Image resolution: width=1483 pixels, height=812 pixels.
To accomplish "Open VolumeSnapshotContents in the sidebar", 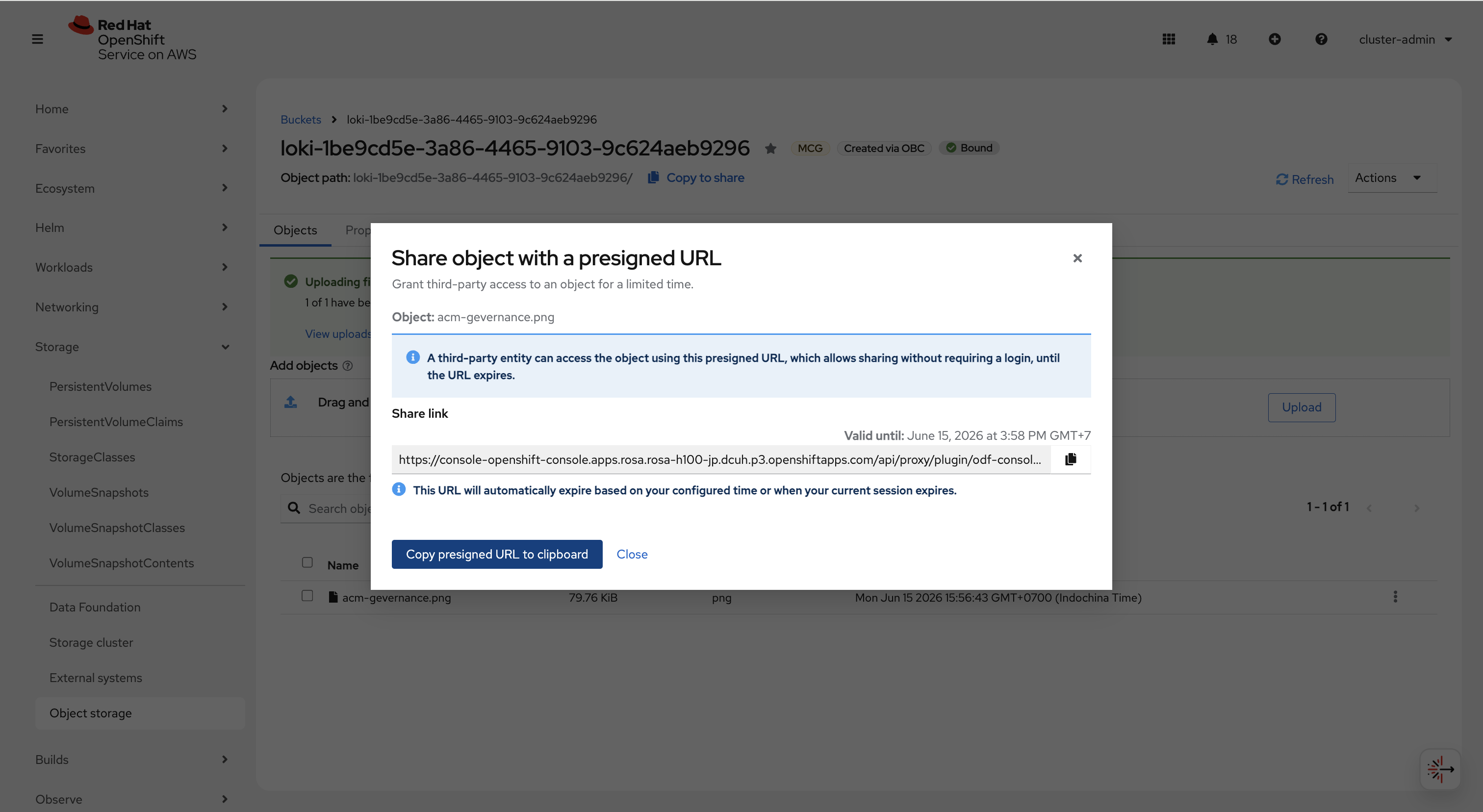I will click(122, 563).
